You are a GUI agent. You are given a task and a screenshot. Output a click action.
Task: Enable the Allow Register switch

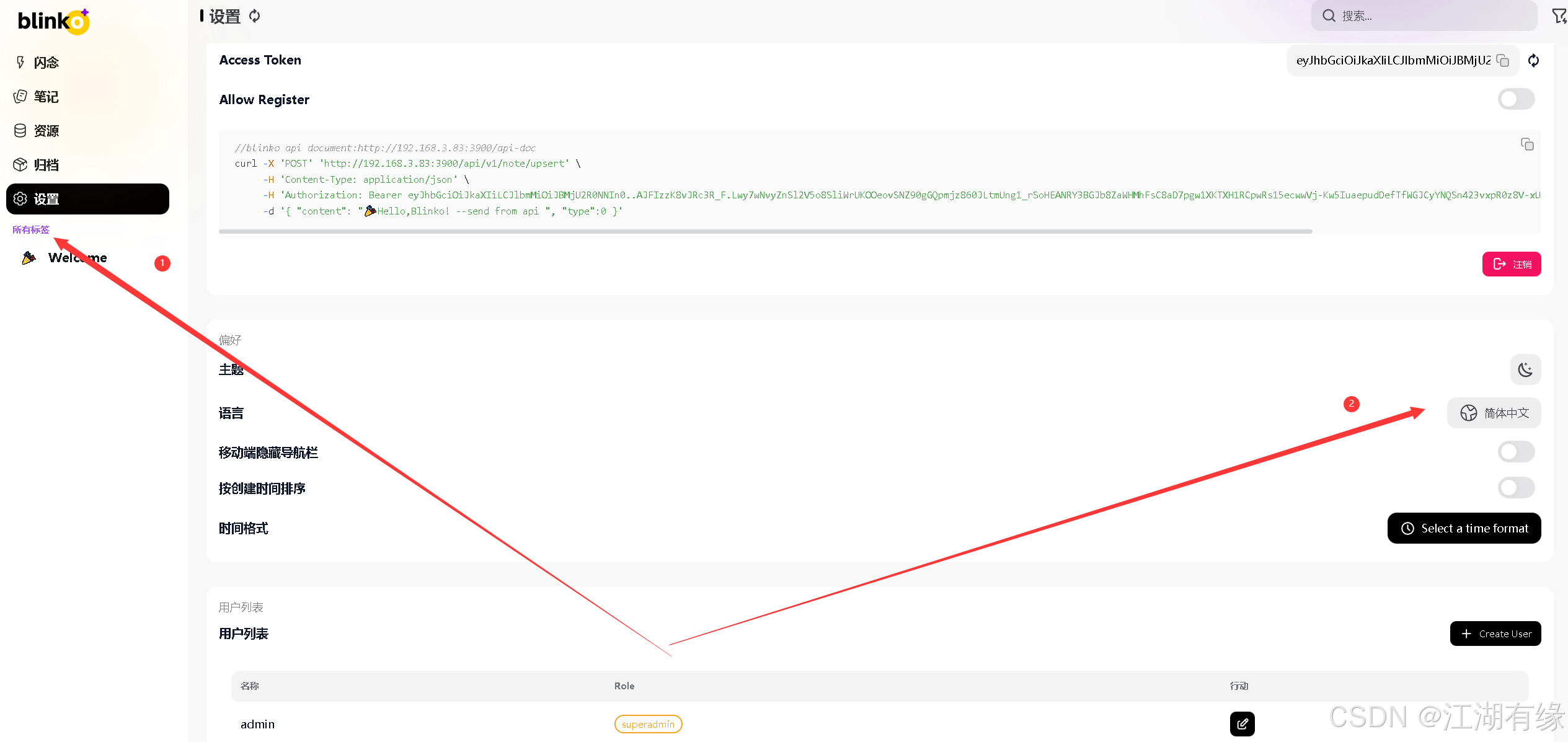1516,99
